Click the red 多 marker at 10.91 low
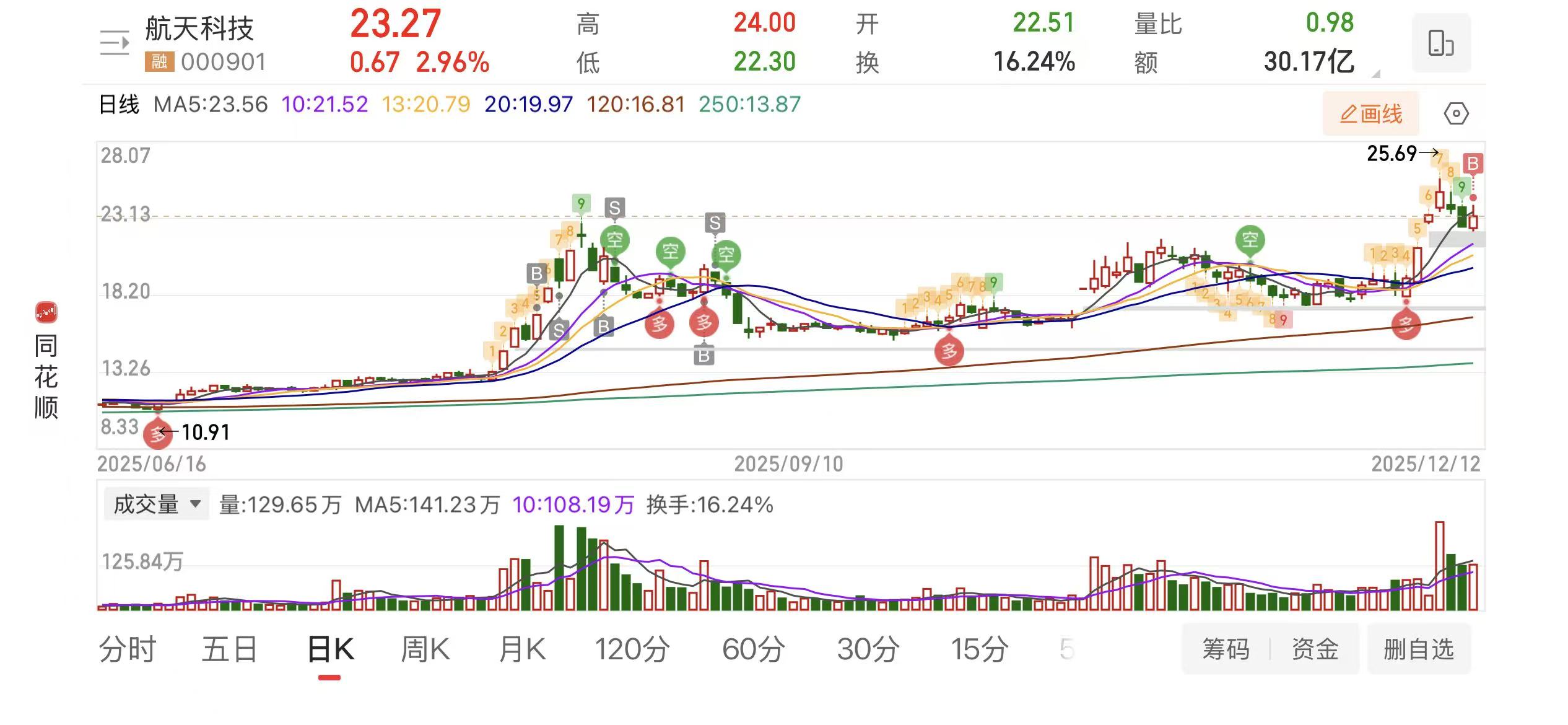Image resolution: width=1568 pixels, height=725 pixels. coord(157,434)
